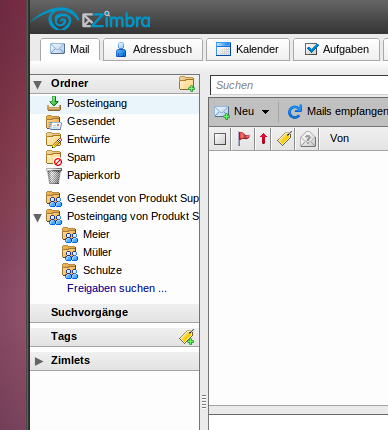
Task: Click the Zimbra logo
Action: [x=91, y=19]
